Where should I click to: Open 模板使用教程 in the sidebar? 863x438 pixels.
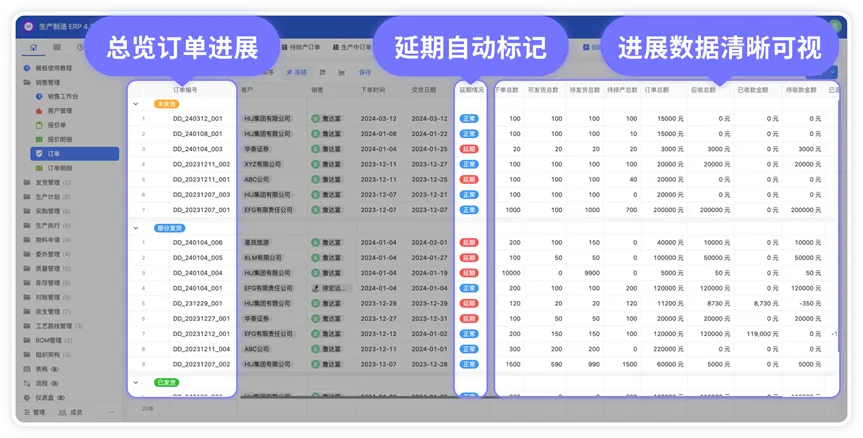(x=53, y=68)
